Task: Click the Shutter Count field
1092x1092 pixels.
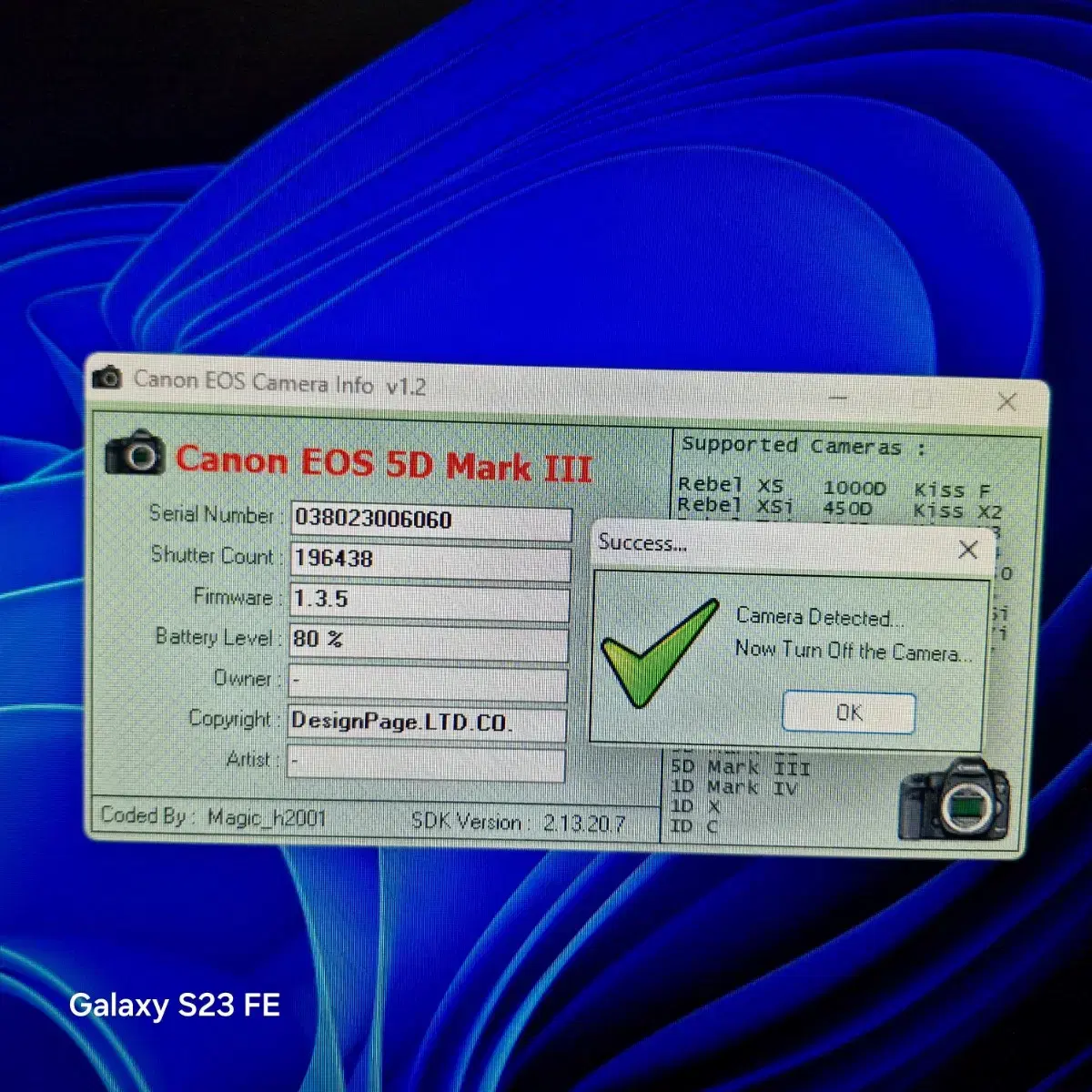Action: (430, 561)
